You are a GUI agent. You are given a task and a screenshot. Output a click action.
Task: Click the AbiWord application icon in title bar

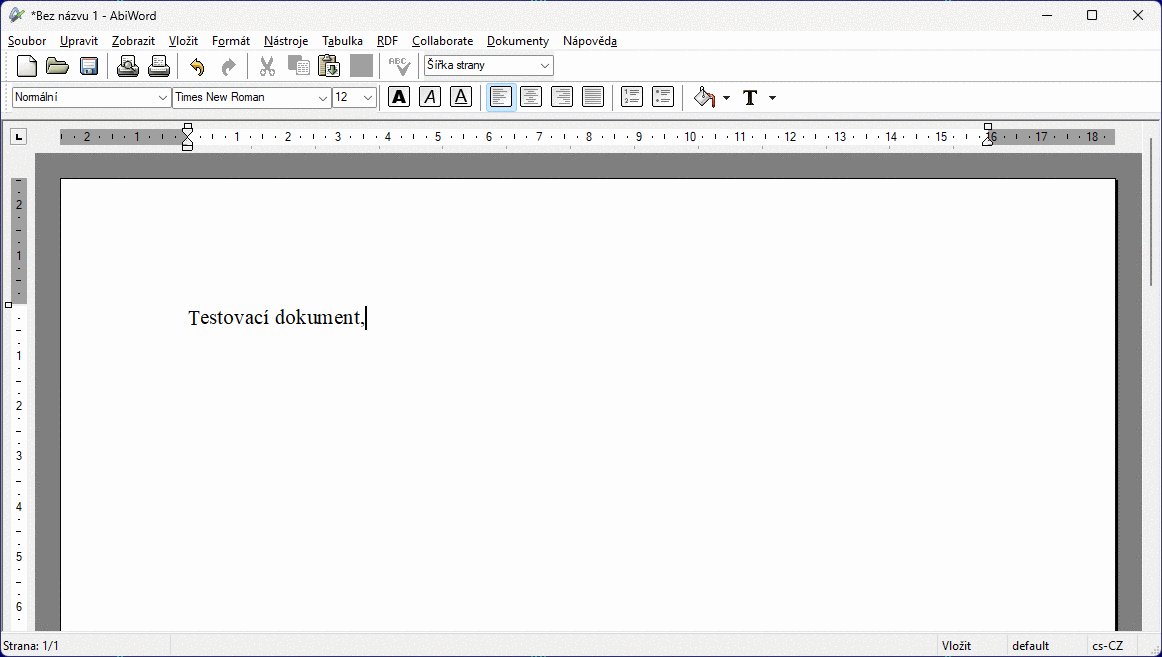pos(16,15)
